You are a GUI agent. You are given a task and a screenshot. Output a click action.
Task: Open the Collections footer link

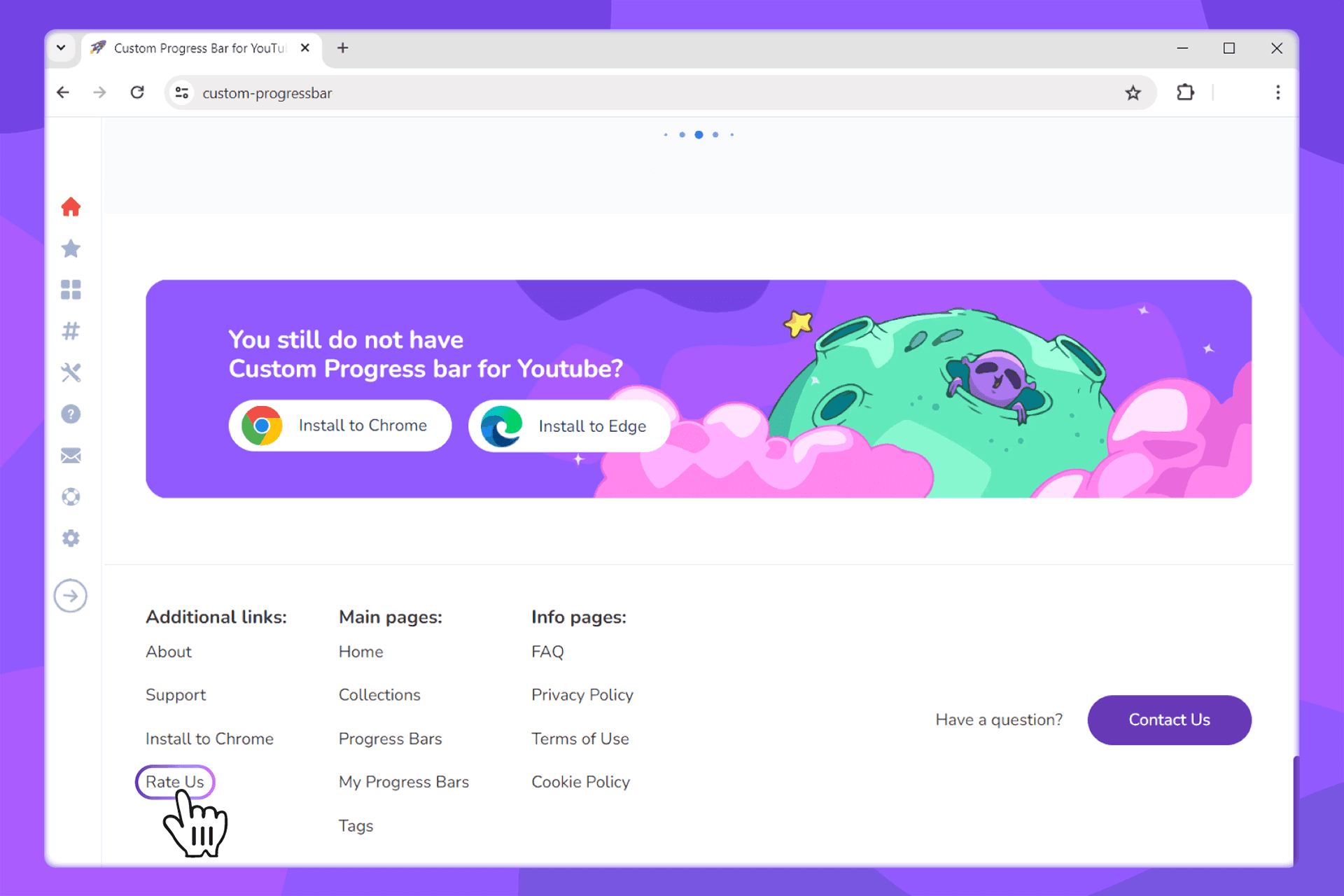point(379,695)
